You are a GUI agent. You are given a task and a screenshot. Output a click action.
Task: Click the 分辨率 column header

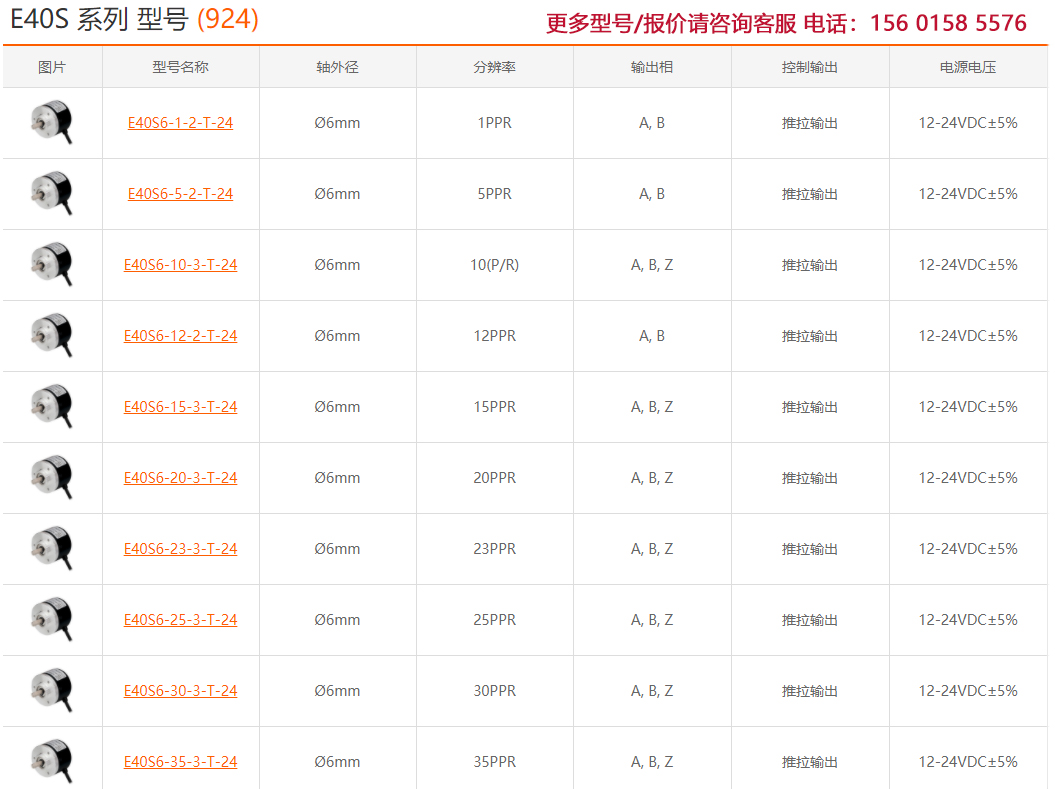[x=494, y=67]
